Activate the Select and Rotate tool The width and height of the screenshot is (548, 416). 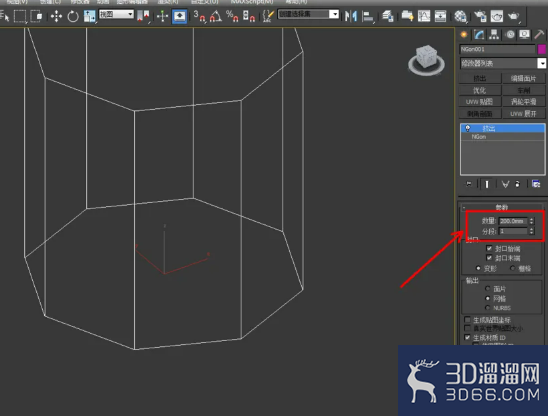(73, 16)
